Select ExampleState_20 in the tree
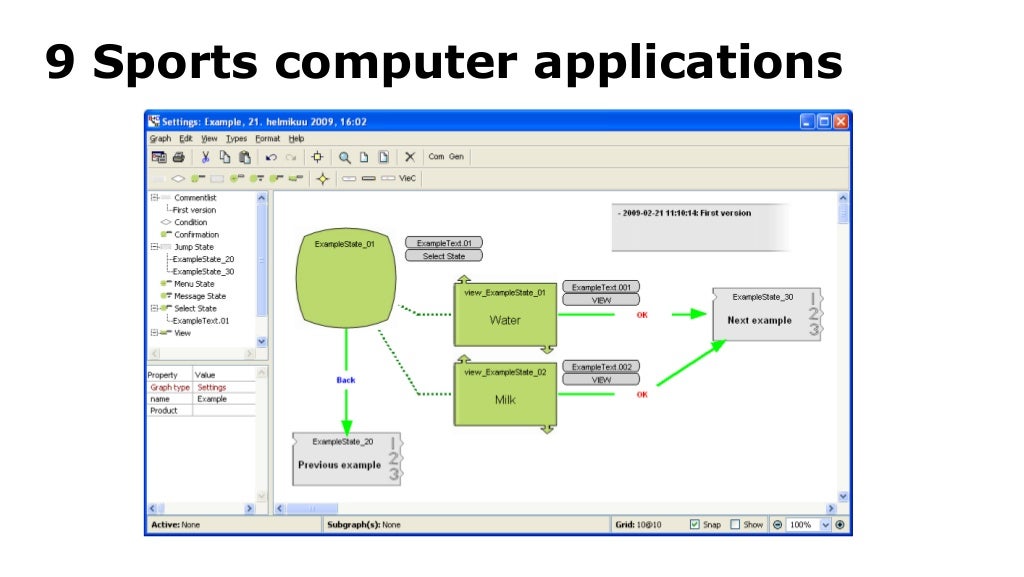 click(203, 259)
